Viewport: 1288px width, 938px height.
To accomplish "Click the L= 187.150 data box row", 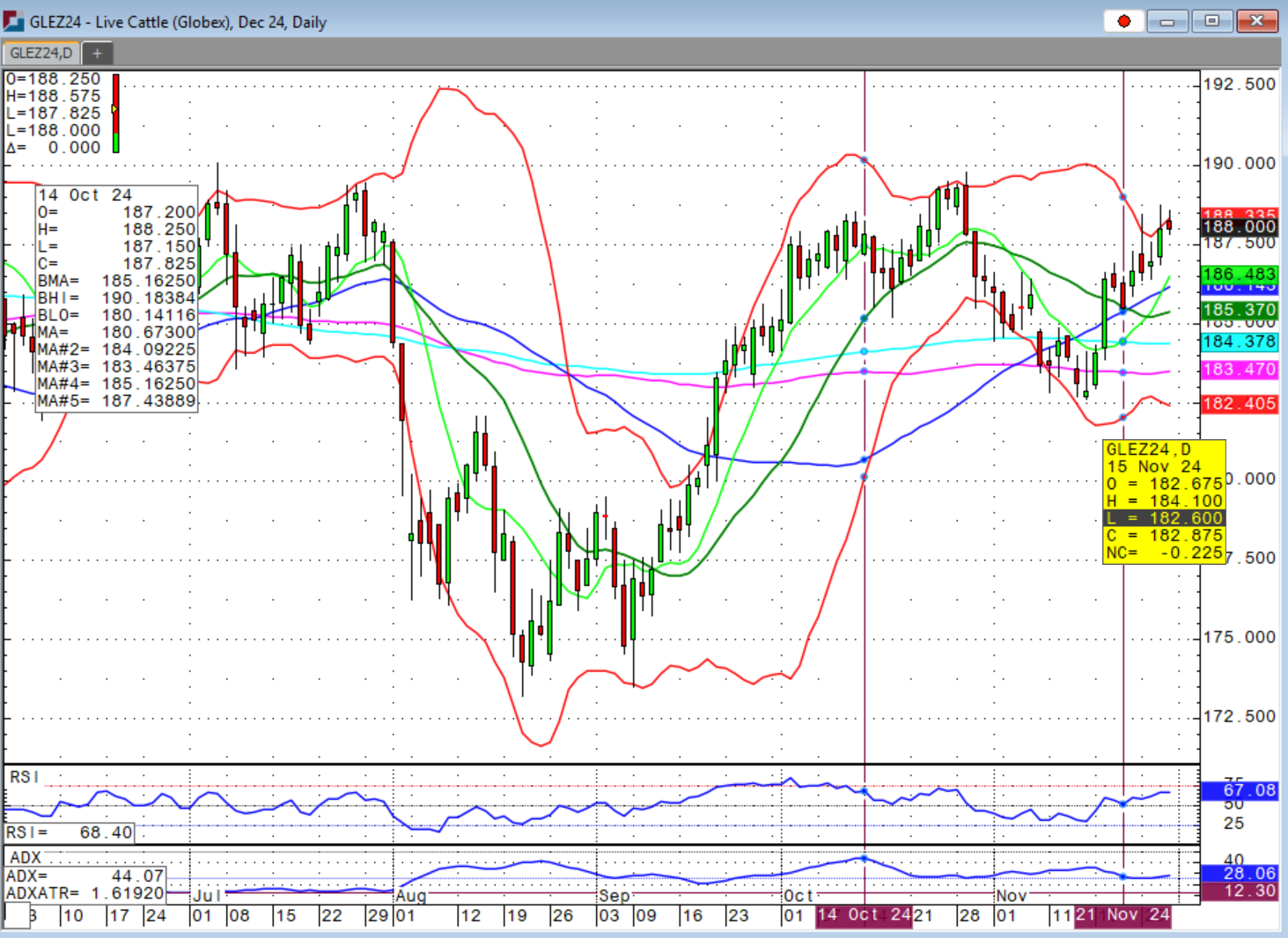I will coord(117,246).
